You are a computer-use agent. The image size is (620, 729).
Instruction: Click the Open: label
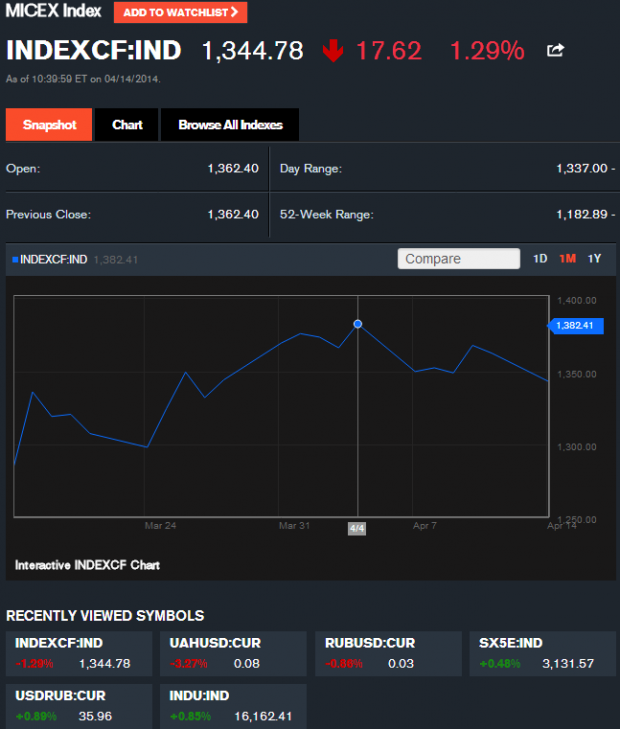click(x=23, y=168)
